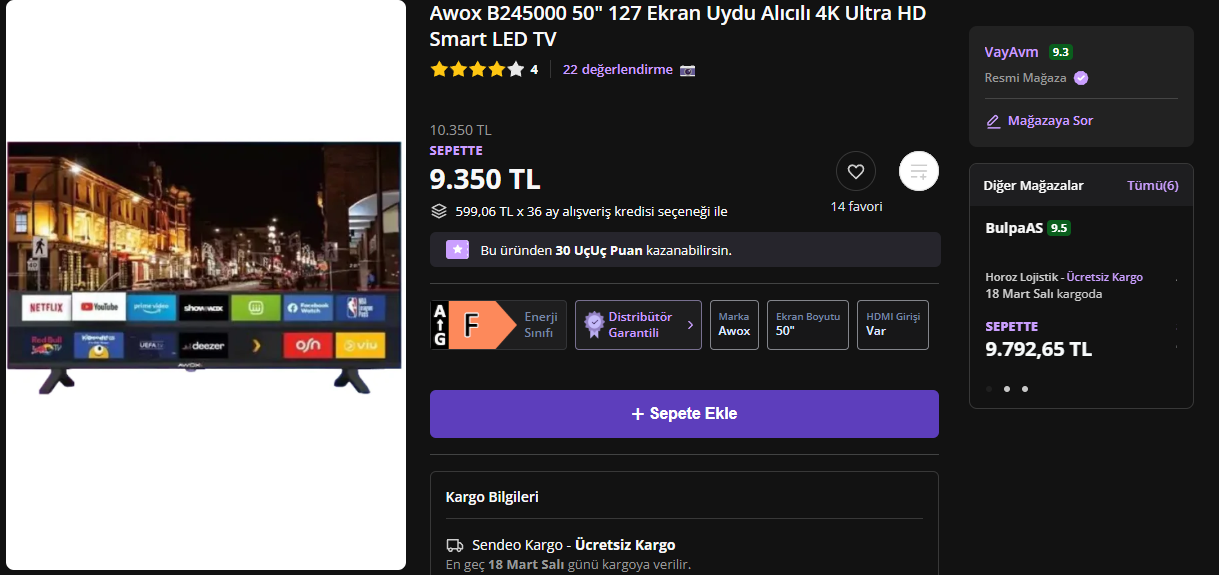Click the shopping credit layers icon
Viewport: 1219px width, 575px height.
pyautogui.click(x=438, y=211)
